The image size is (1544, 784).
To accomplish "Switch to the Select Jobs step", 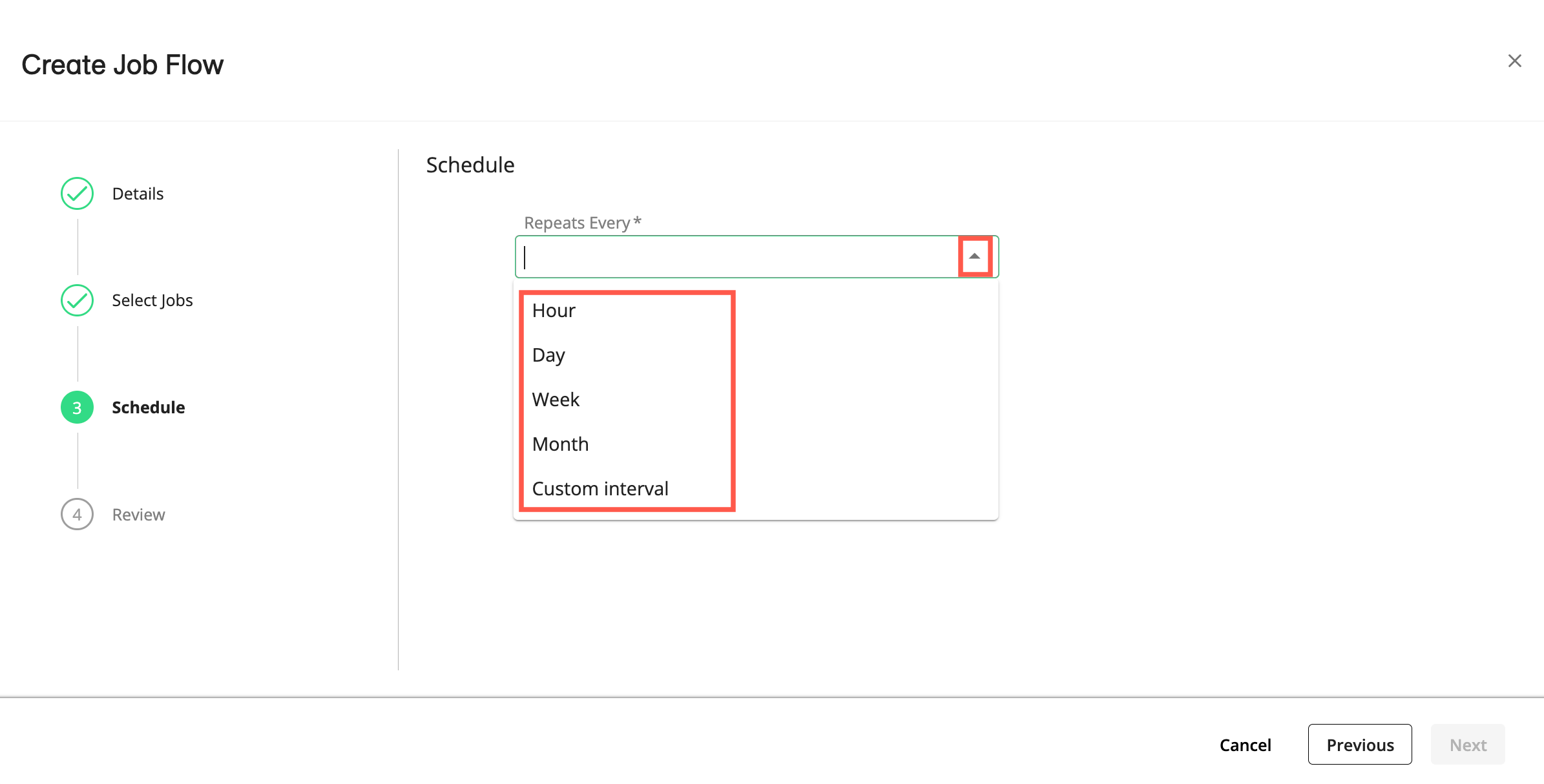I will pyautogui.click(x=152, y=300).
